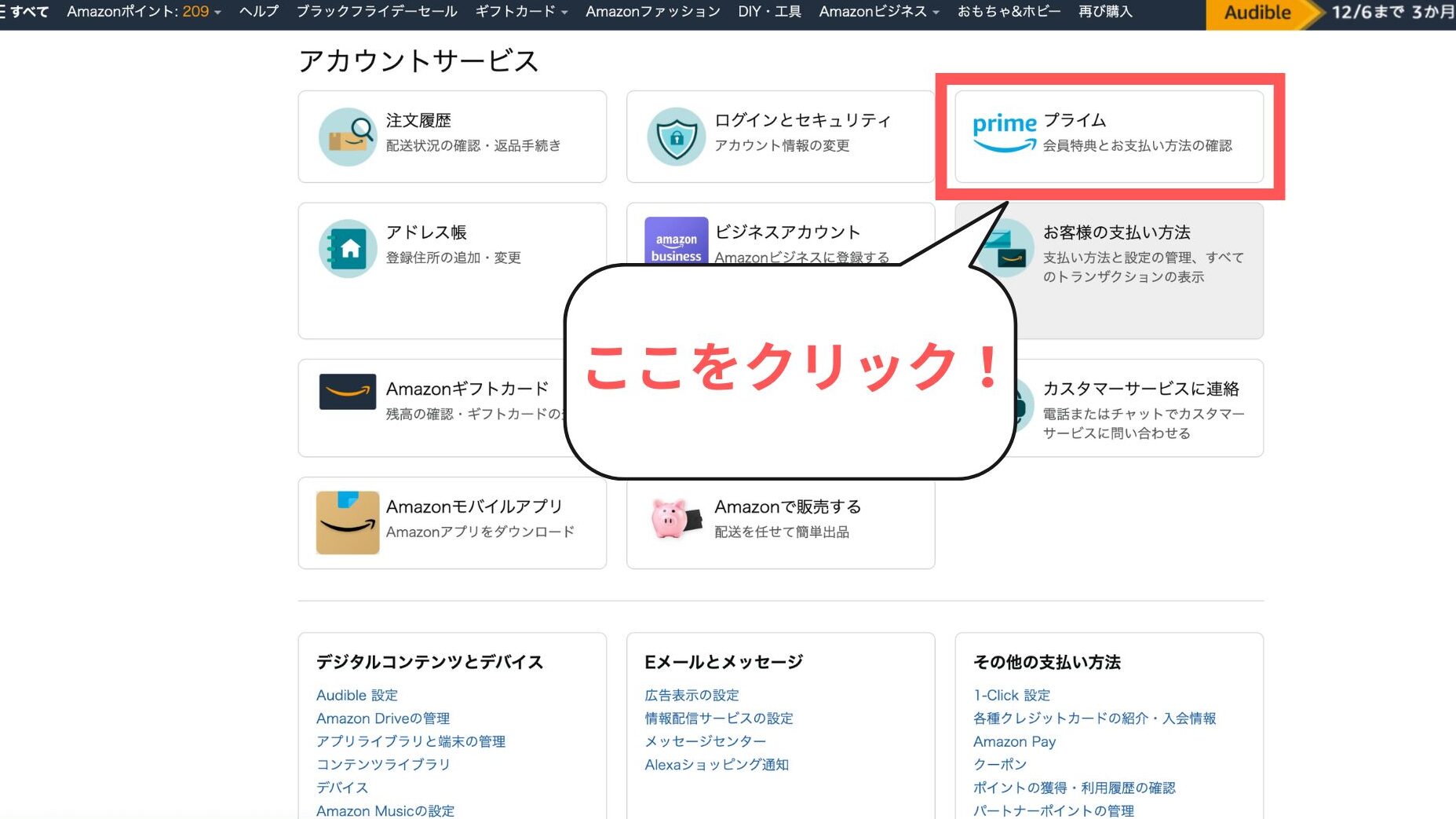Open the プライム card title
This screenshot has width=1456, height=819.
click(1075, 120)
